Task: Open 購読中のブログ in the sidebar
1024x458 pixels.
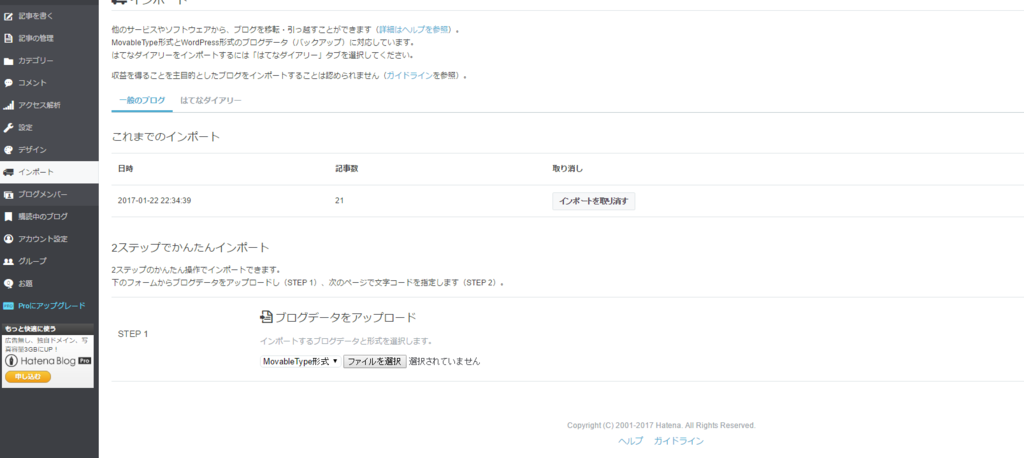Action: click(49, 216)
